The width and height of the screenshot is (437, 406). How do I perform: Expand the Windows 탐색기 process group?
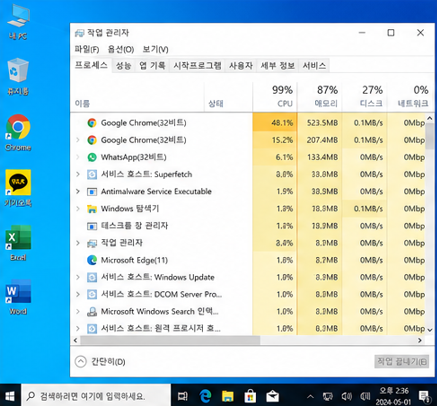coord(78,209)
